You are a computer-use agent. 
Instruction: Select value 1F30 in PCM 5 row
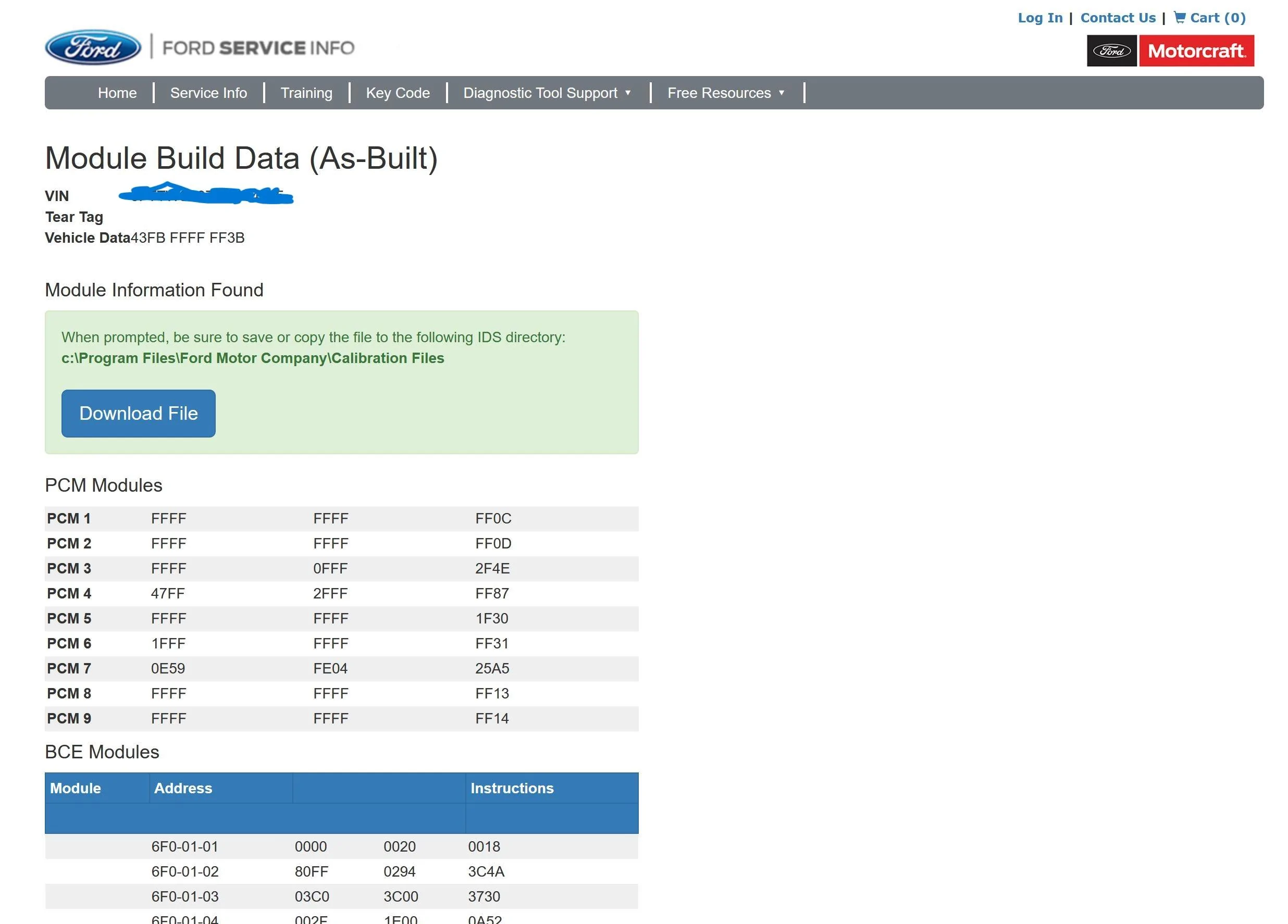492,618
